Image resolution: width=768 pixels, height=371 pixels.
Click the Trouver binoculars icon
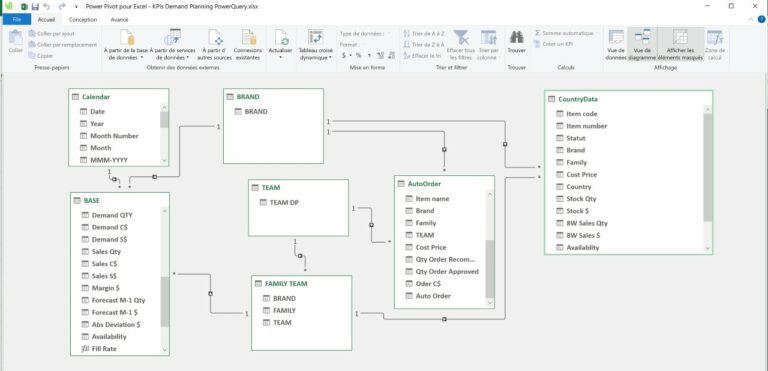pyautogui.click(x=516, y=37)
